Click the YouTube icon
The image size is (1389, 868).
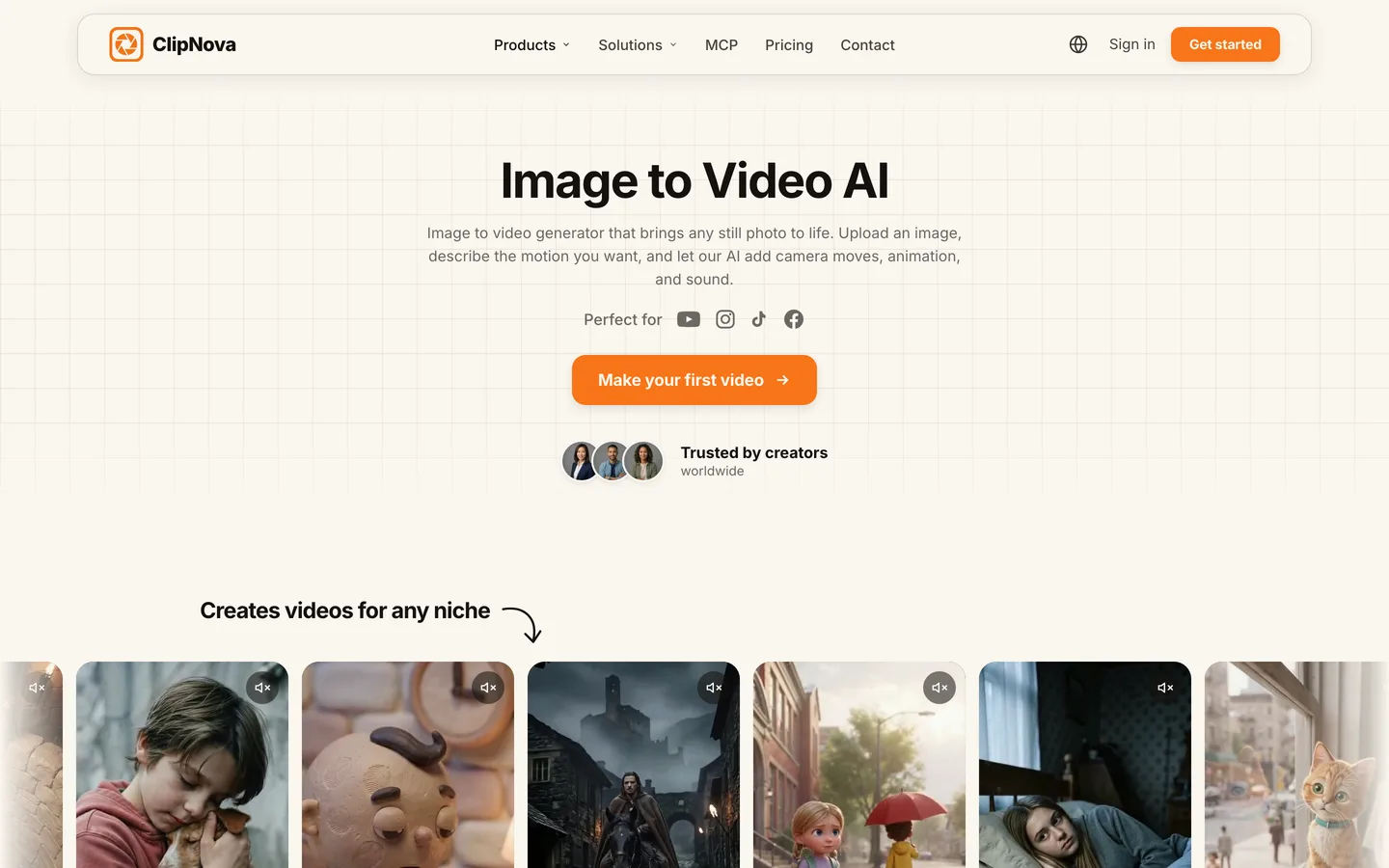(x=689, y=319)
